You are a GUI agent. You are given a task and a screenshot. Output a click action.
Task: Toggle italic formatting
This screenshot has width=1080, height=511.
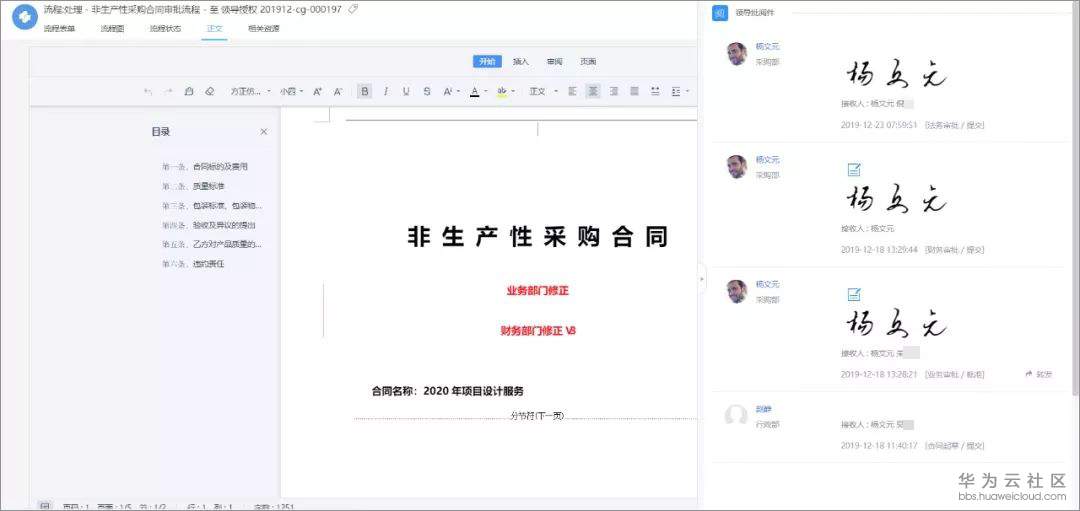386,91
